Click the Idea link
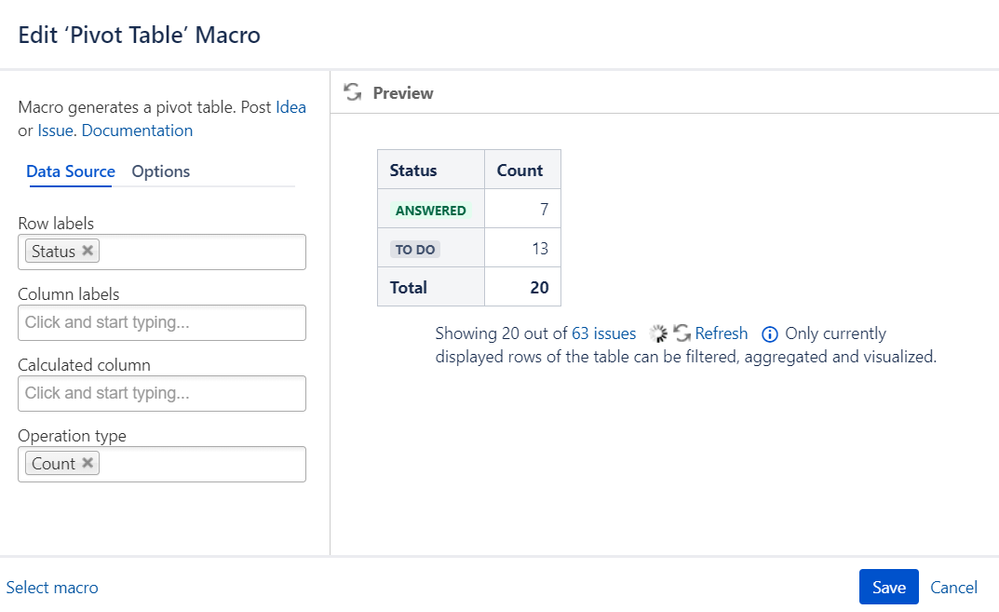999x612 pixels. click(291, 107)
